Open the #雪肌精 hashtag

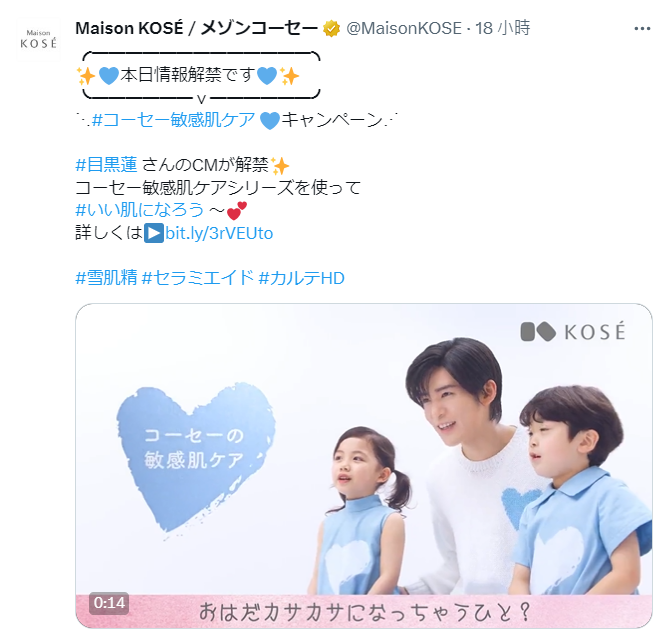click(x=106, y=278)
